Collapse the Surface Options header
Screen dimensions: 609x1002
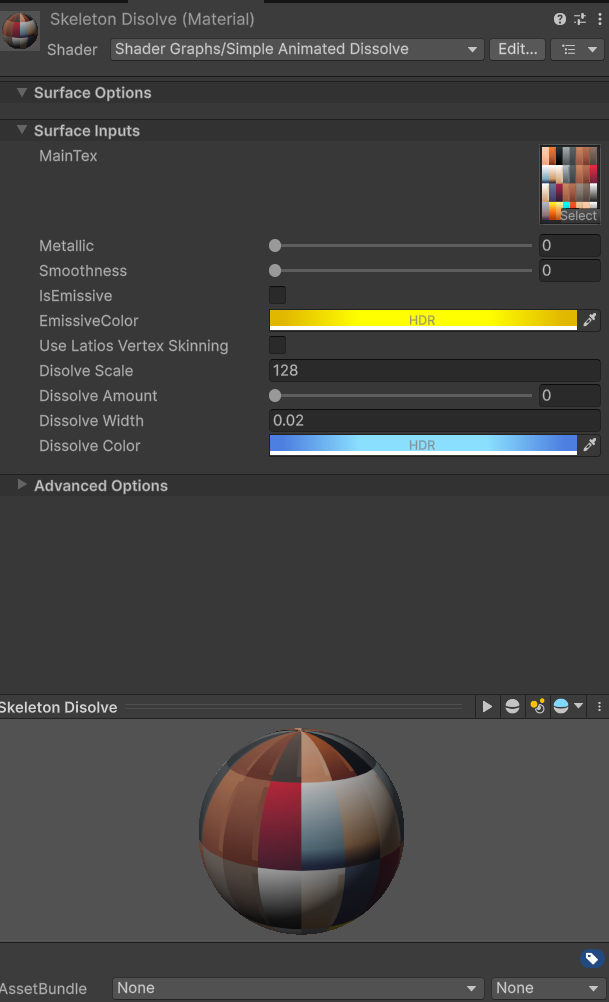coord(21,92)
